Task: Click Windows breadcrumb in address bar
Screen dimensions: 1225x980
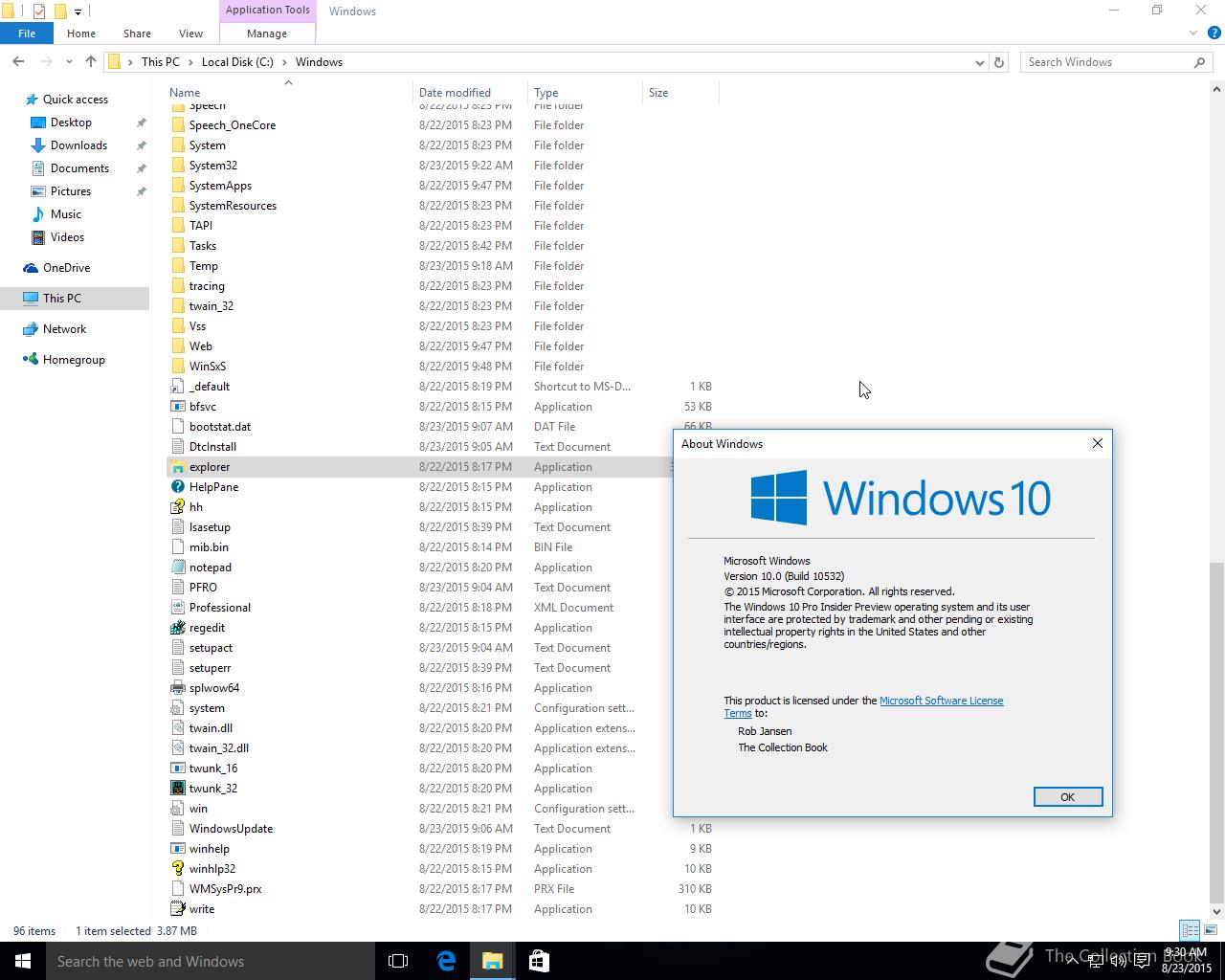Action: pos(319,62)
